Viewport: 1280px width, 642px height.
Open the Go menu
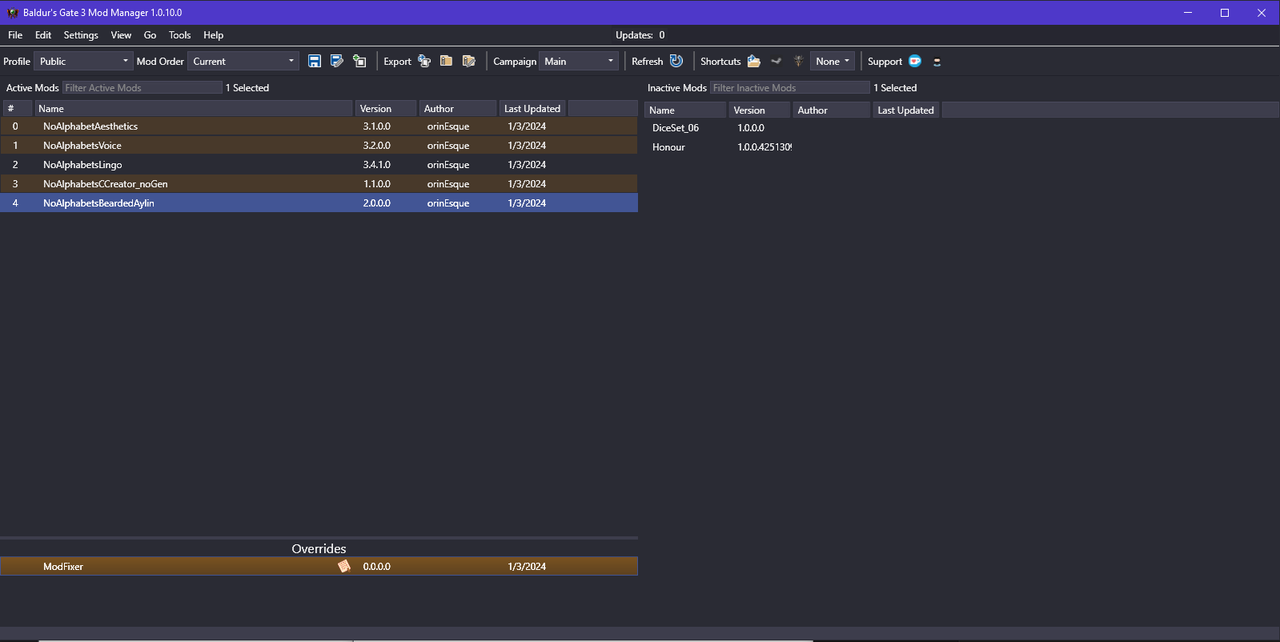[x=150, y=35]
